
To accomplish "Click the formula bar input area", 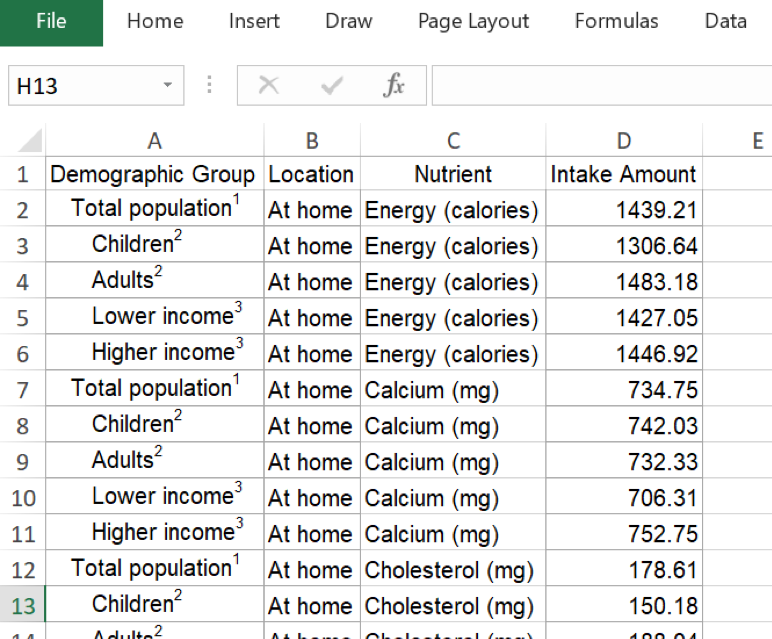I will [x=600, y=86].
